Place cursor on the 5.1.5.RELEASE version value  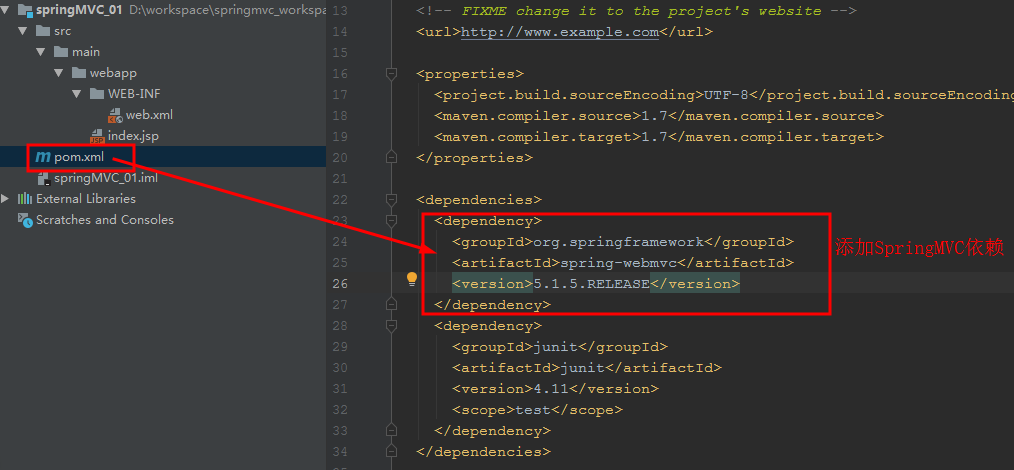591,284
